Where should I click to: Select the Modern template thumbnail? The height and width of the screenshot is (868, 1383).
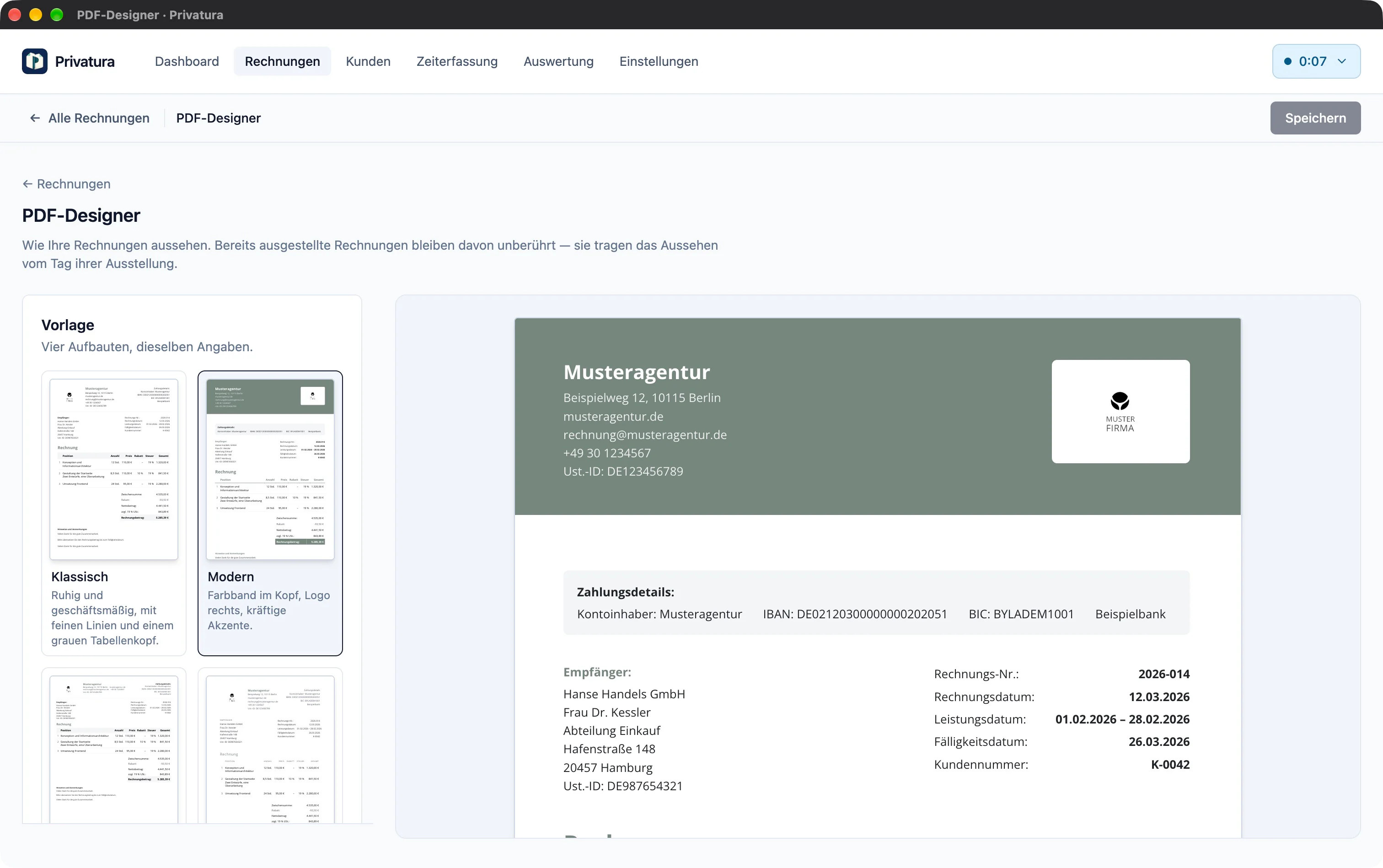point(270,469)
